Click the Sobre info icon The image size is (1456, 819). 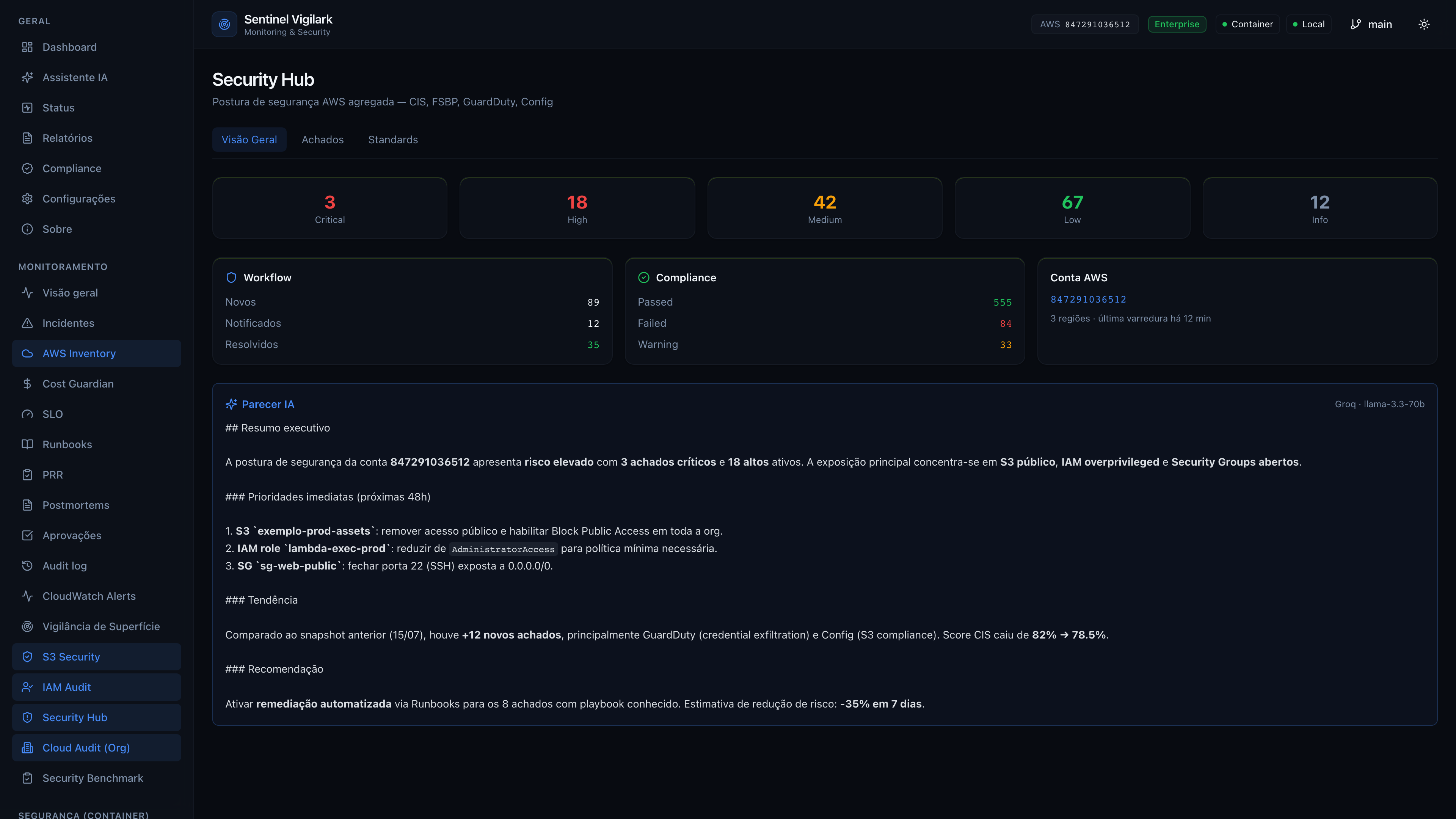pos(27,229)
